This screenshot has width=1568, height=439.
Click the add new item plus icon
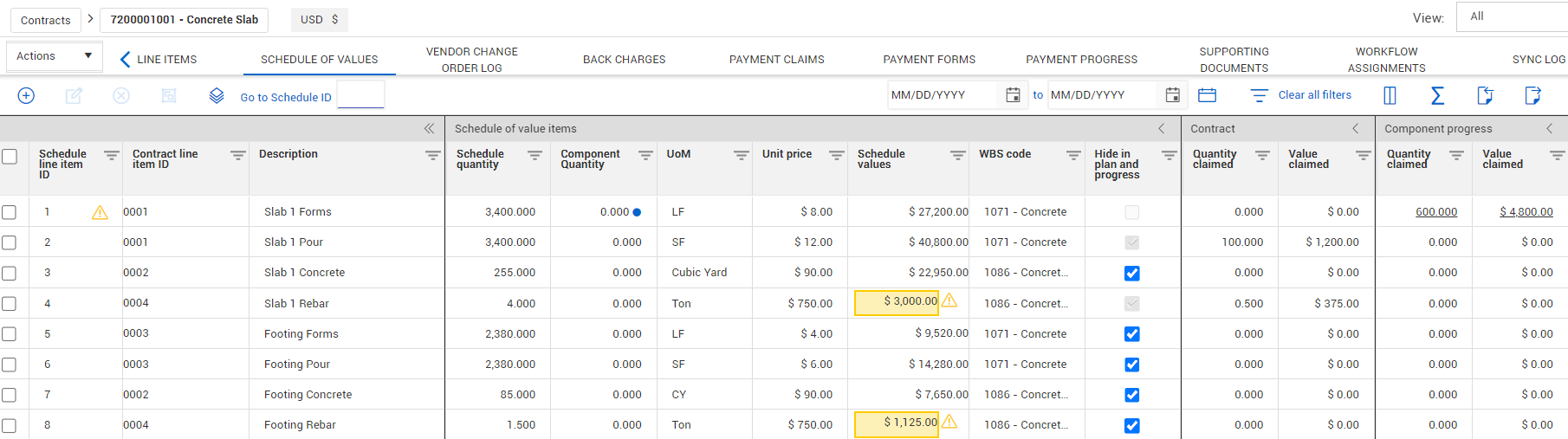point(26,96)
